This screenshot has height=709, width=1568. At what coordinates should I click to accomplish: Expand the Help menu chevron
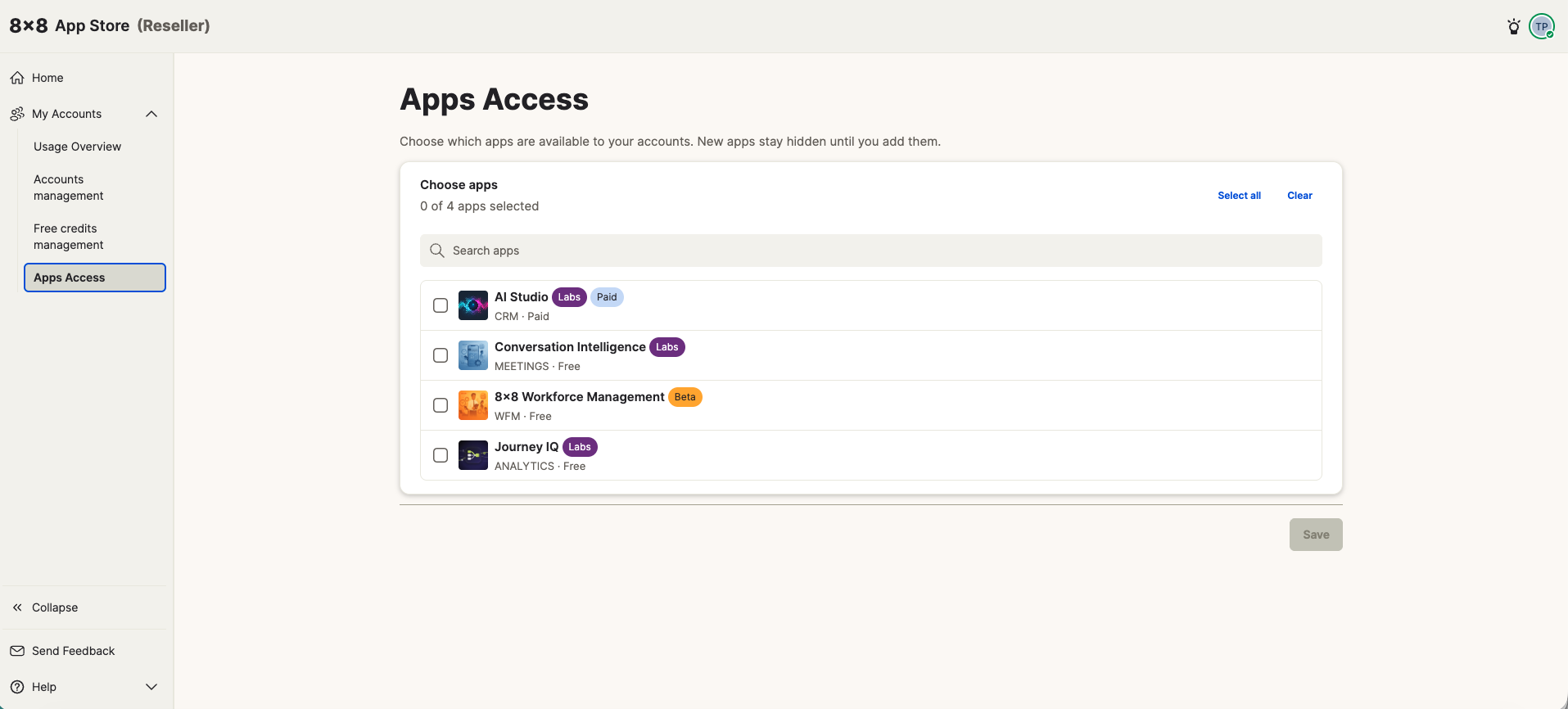tap(151, 687)
